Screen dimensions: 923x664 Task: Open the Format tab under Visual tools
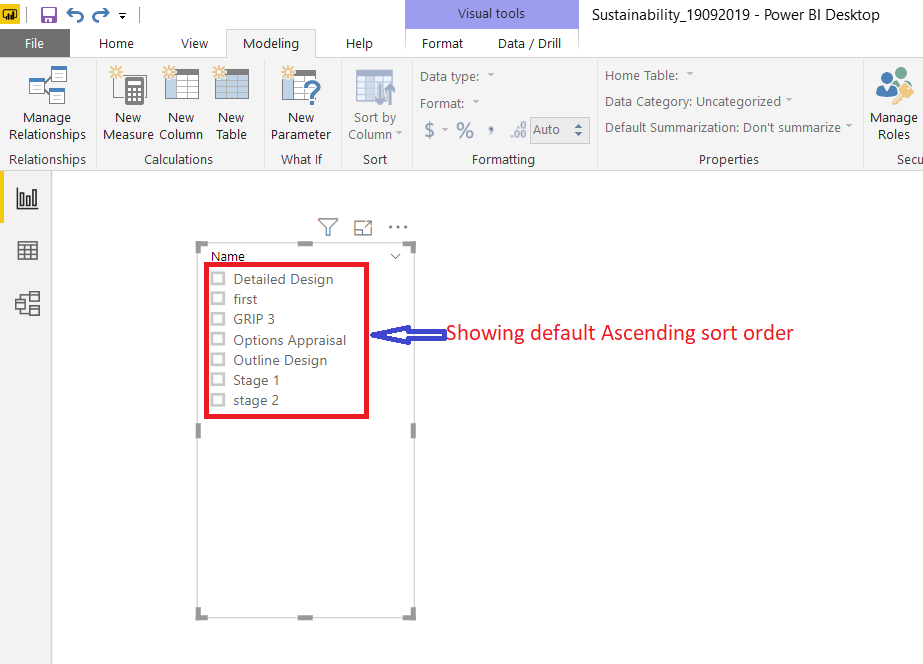[442, 44]
